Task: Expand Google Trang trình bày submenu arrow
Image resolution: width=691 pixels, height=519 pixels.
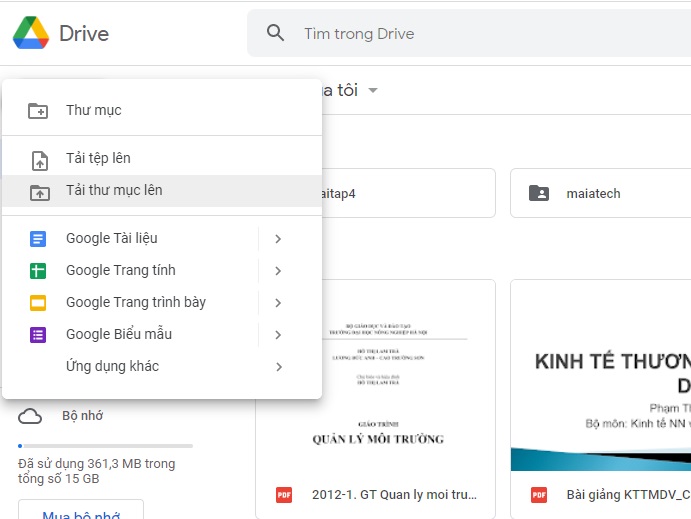Action: coord(278,303)
